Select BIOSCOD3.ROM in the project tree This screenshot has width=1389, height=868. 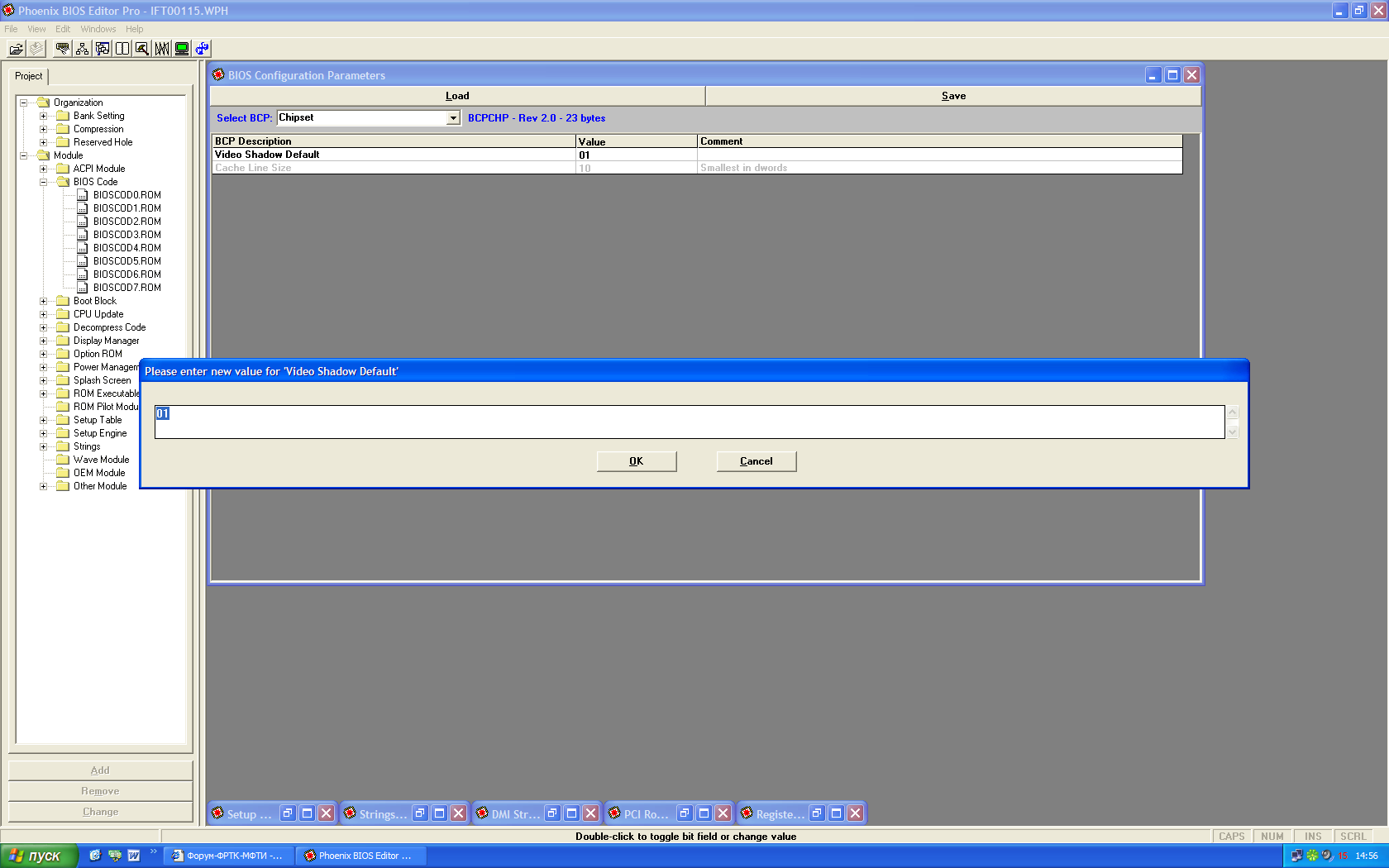click(x=126, y=235)
